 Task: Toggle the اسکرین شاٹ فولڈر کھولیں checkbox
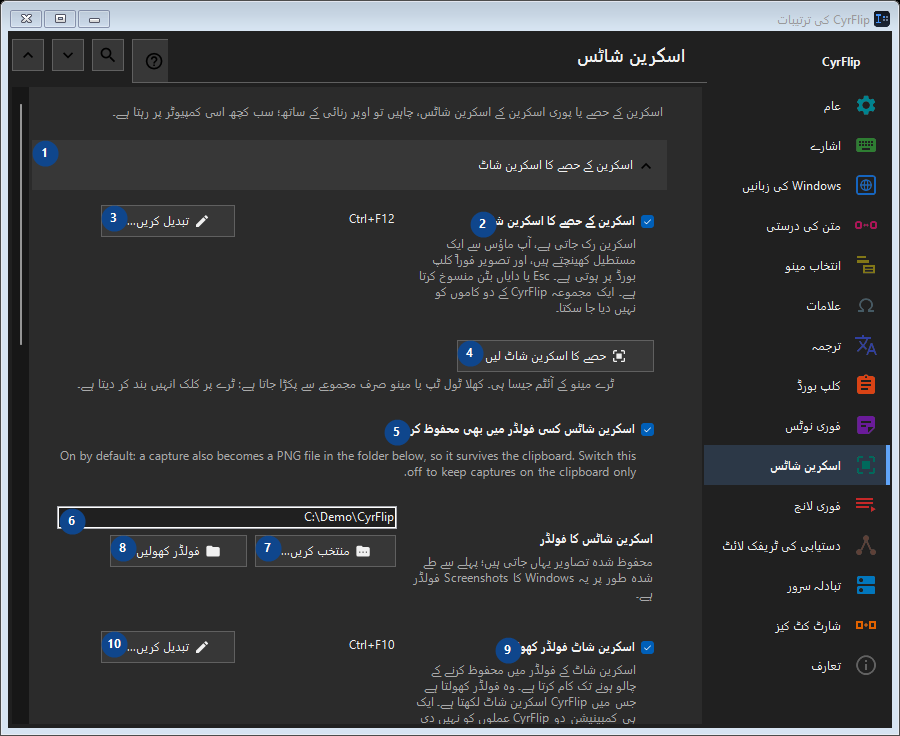(x=647, y=648)
